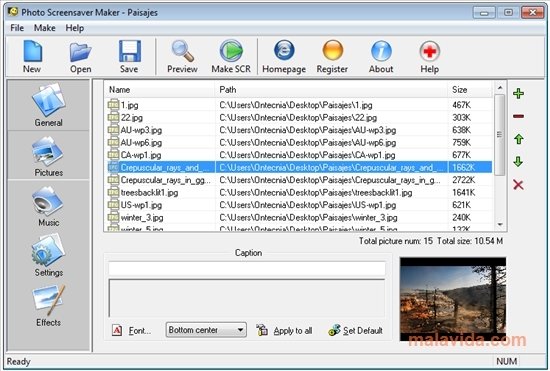550x371 pixels.
Task: Sort the list by the Size column header
Action: pyautogui.click(x=470, y=90)
